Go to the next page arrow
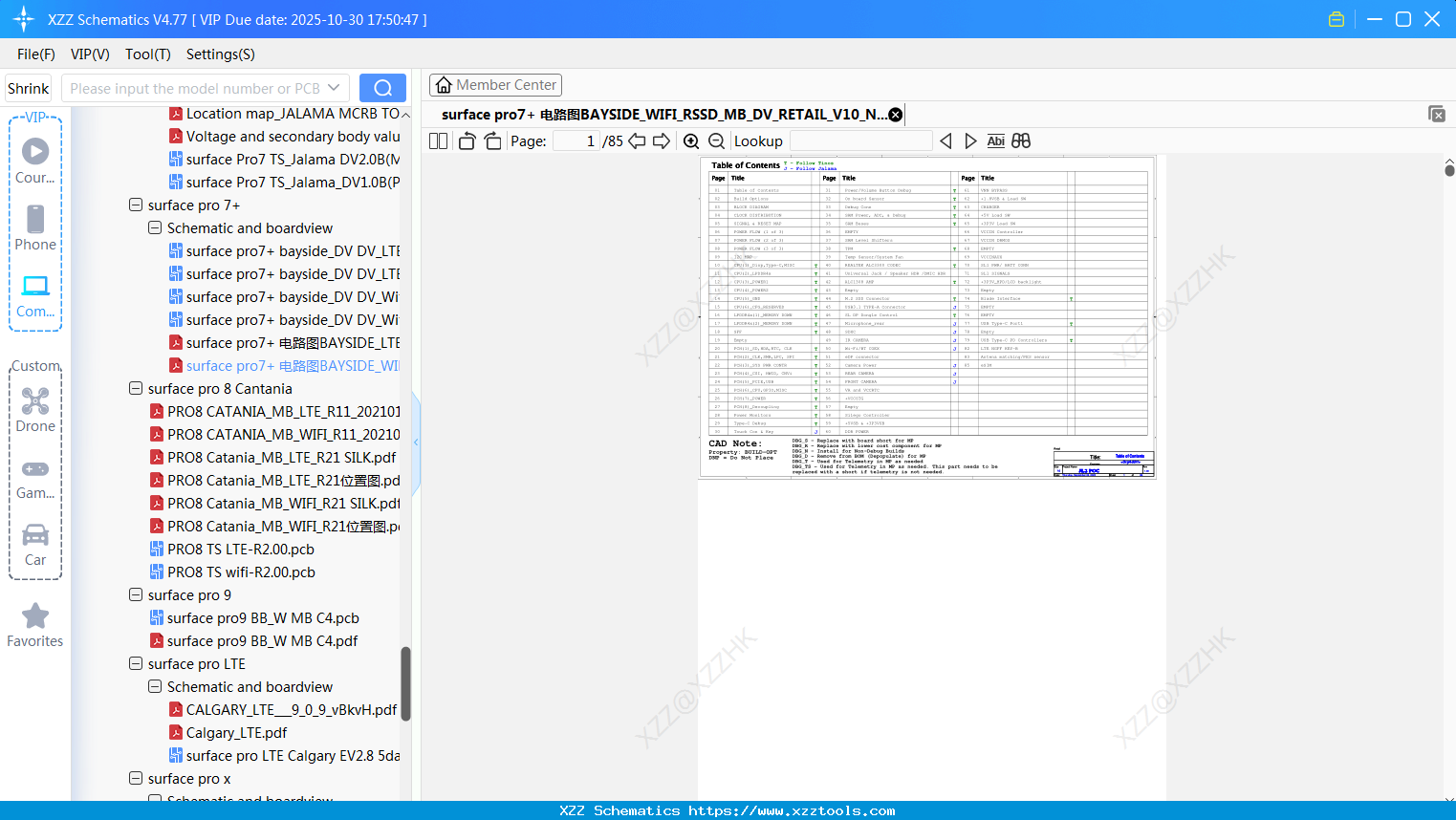 [x=662, y=140]
